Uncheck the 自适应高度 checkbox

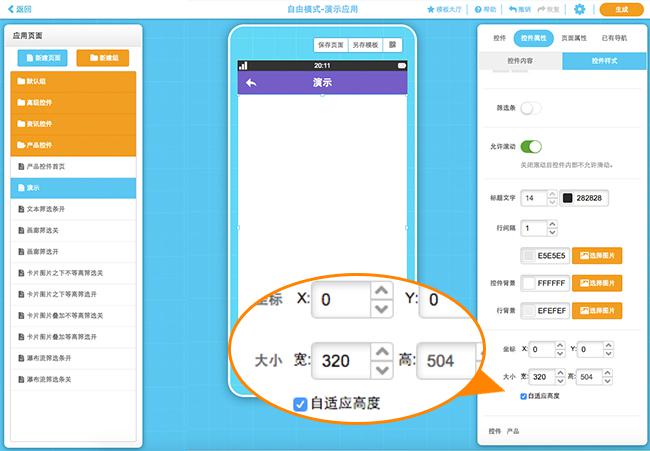point(524,397)
